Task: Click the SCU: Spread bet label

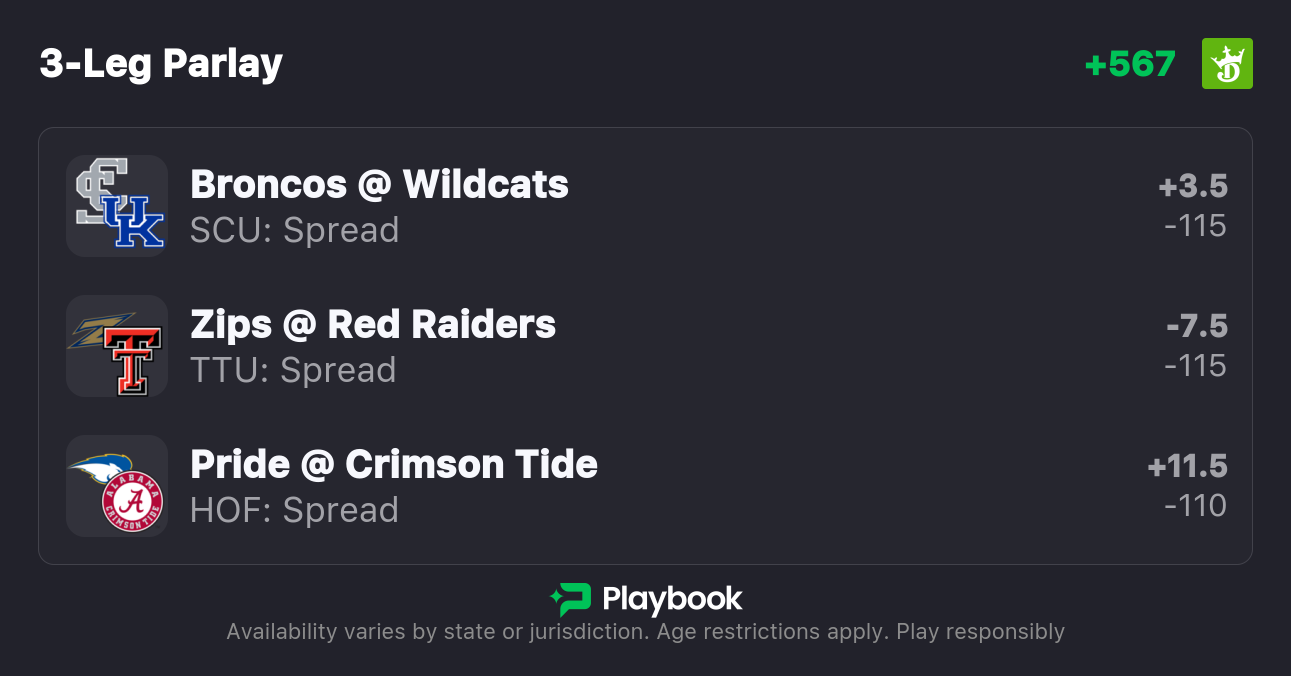Action: pyautogui.click(x=295, y=231)
